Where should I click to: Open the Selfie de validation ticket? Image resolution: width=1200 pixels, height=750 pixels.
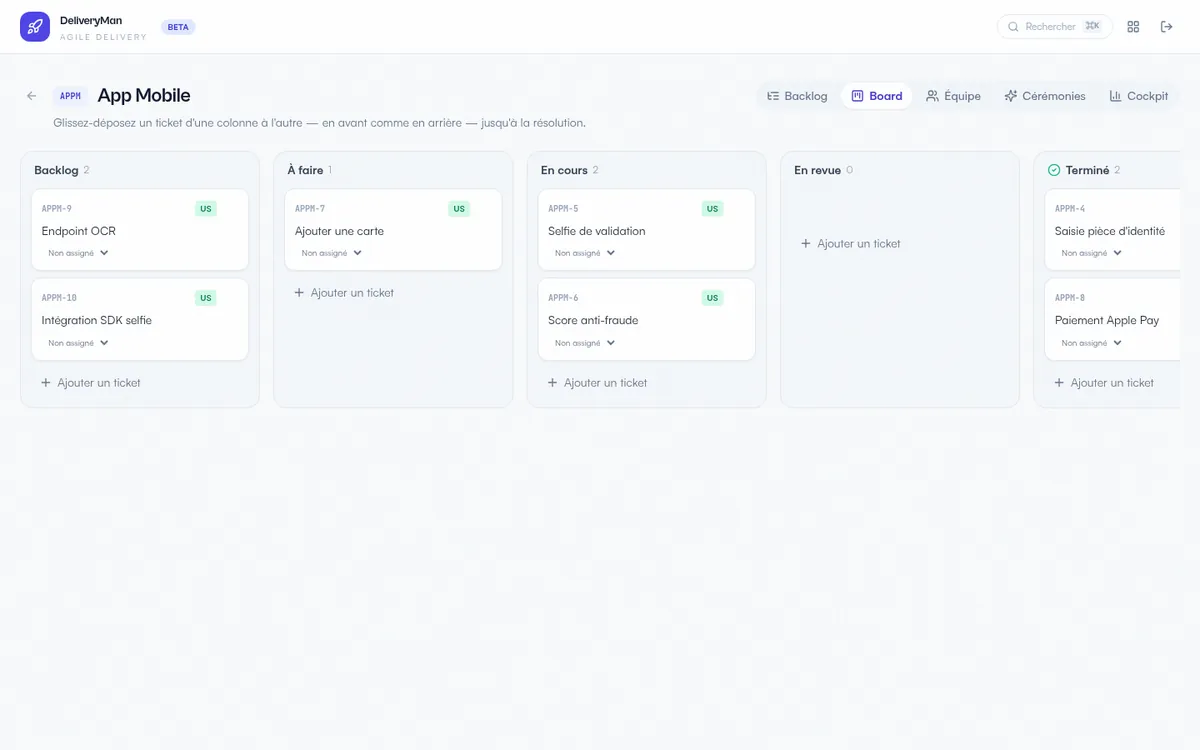[x=647, y=230]
